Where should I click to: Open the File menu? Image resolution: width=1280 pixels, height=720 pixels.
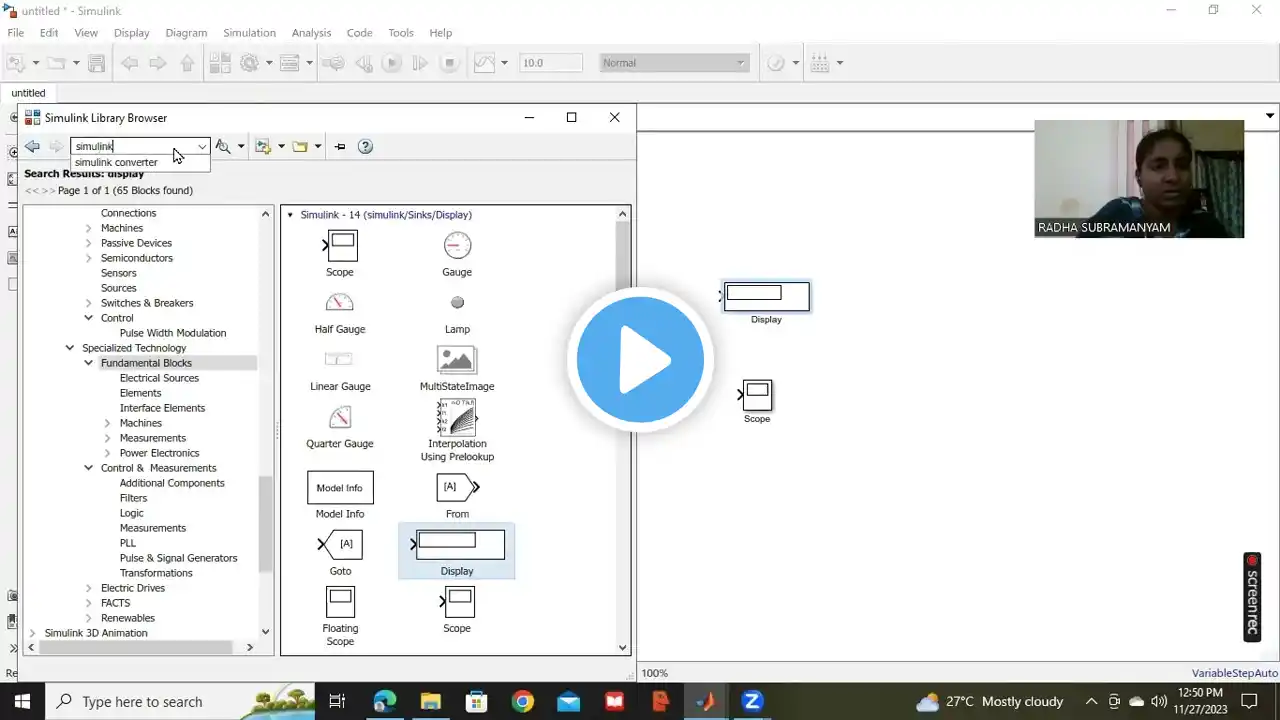[x=16, y=33]
